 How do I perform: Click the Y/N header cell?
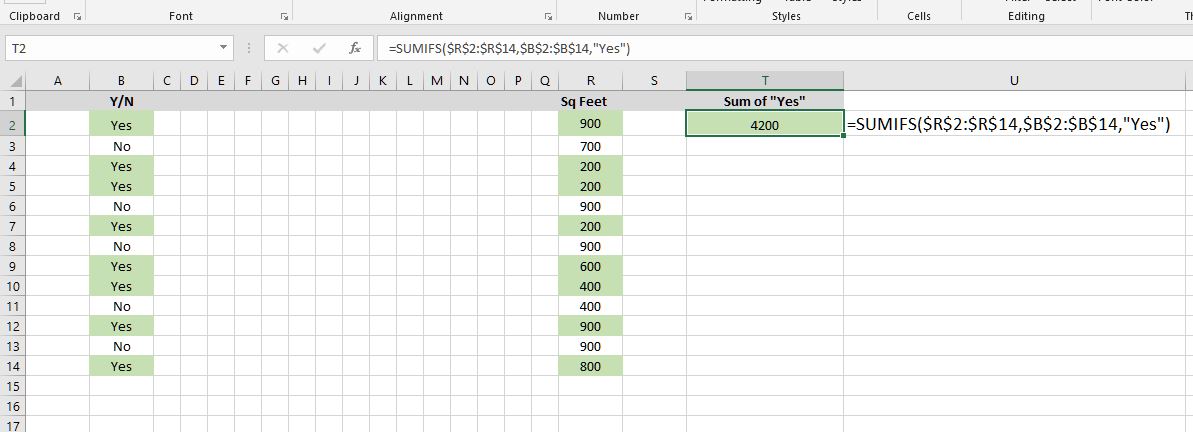coord(121,101)
